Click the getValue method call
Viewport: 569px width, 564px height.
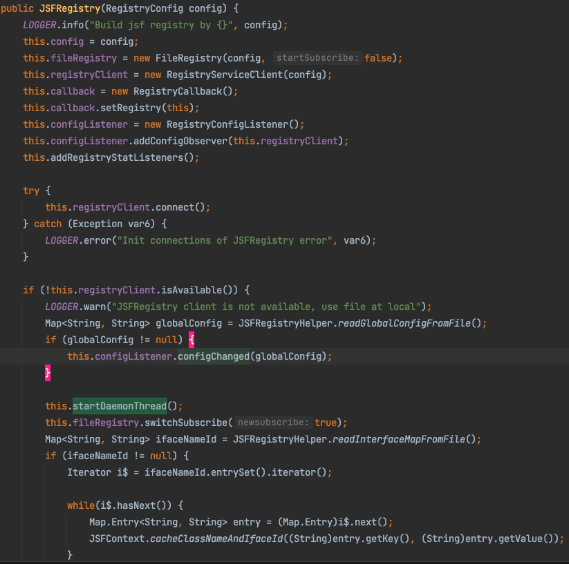520,539
